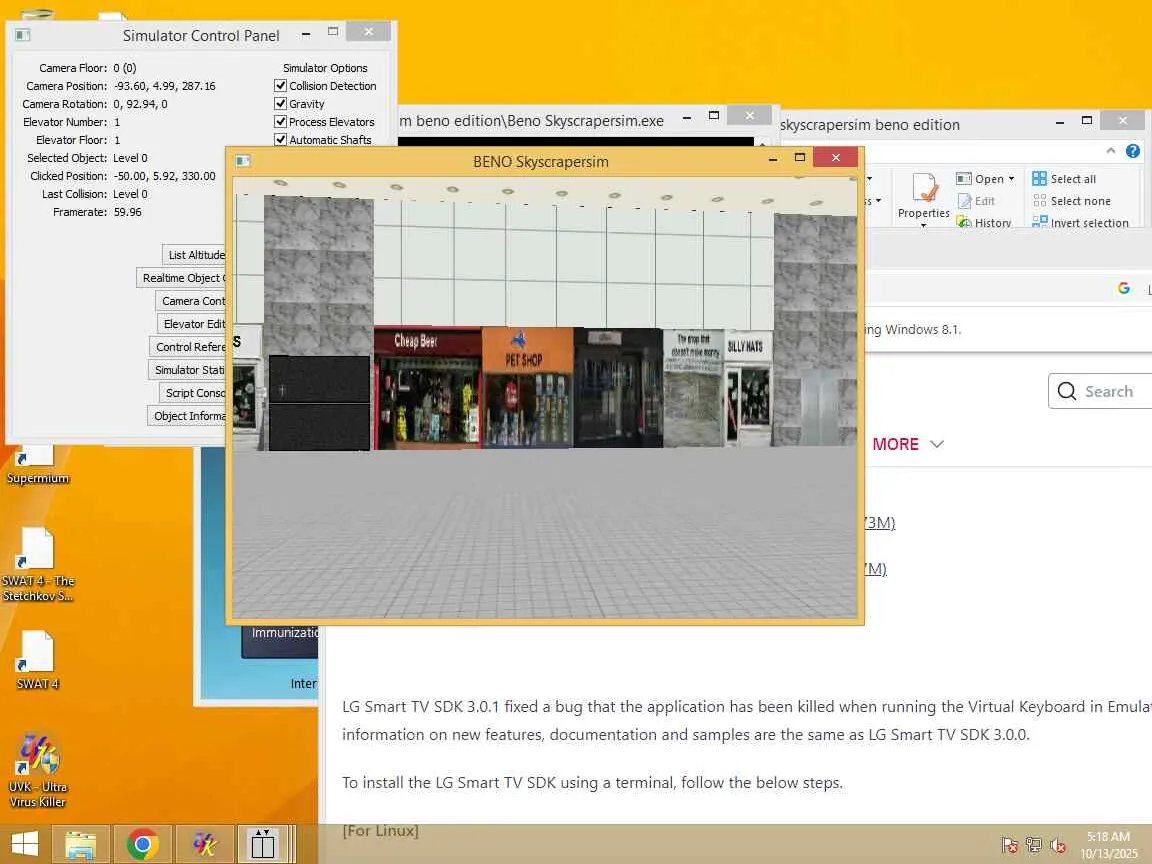Click Edit in Explorer ribbon
1152x864 pixels.
tap(976, 201)
